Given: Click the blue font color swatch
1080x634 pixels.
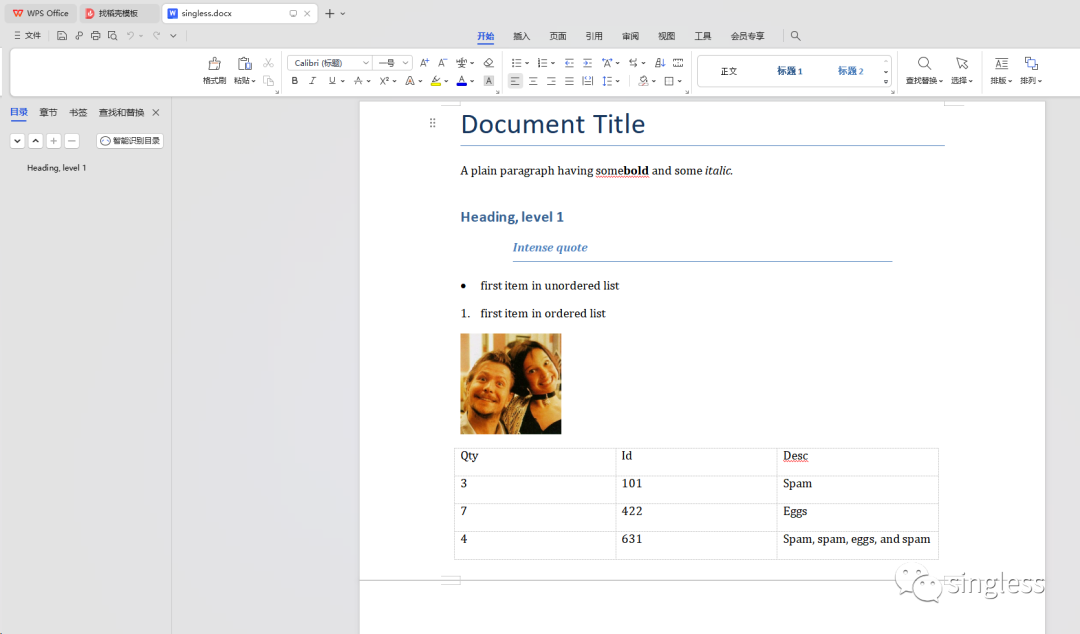Looking at the screenshot, I should 461,81.
